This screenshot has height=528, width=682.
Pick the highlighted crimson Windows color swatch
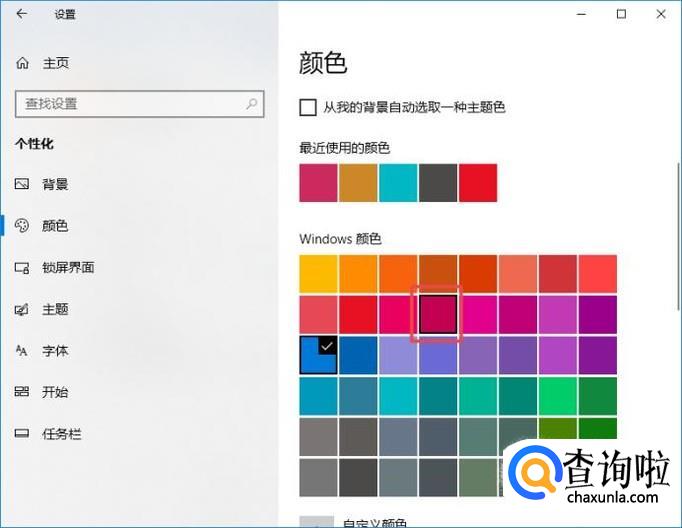tap(438, 314)
